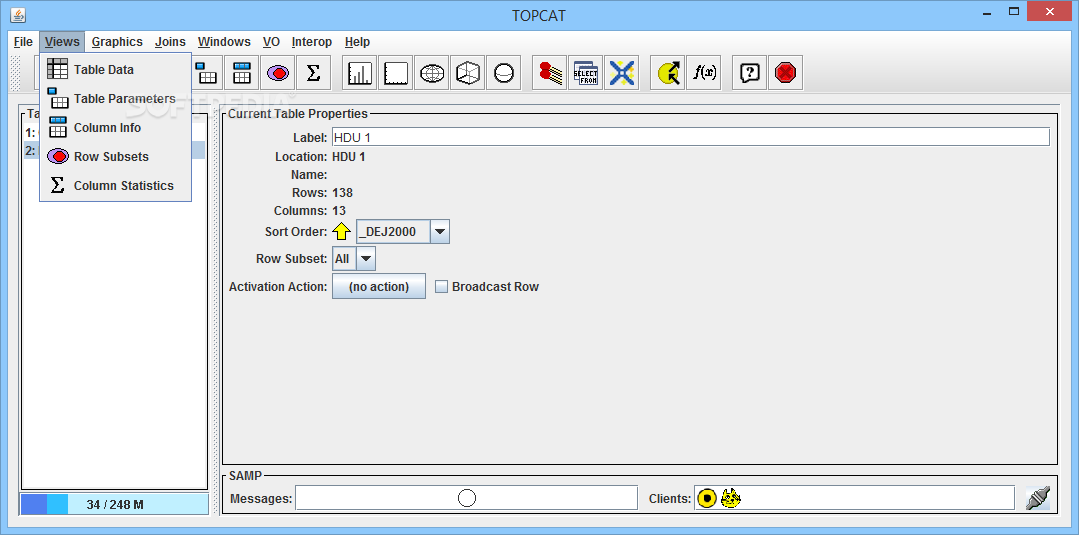Screen dimensions: 1079x535
Task: Click the SAMP connection plug icon
Action: tap(1037, 498)
